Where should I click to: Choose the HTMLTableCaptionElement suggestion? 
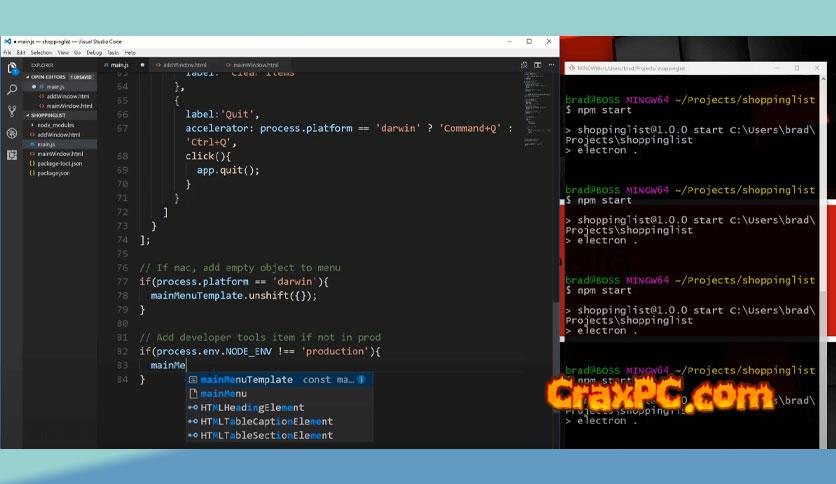click(x=279, y=421)
